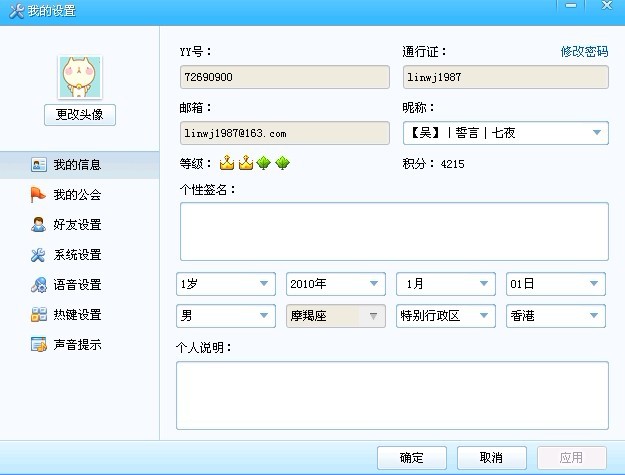The height and width of the screenshot is (475, 625).
Task: Click the 摩羯座 zodiac dropdown
Action: [336, 316]
